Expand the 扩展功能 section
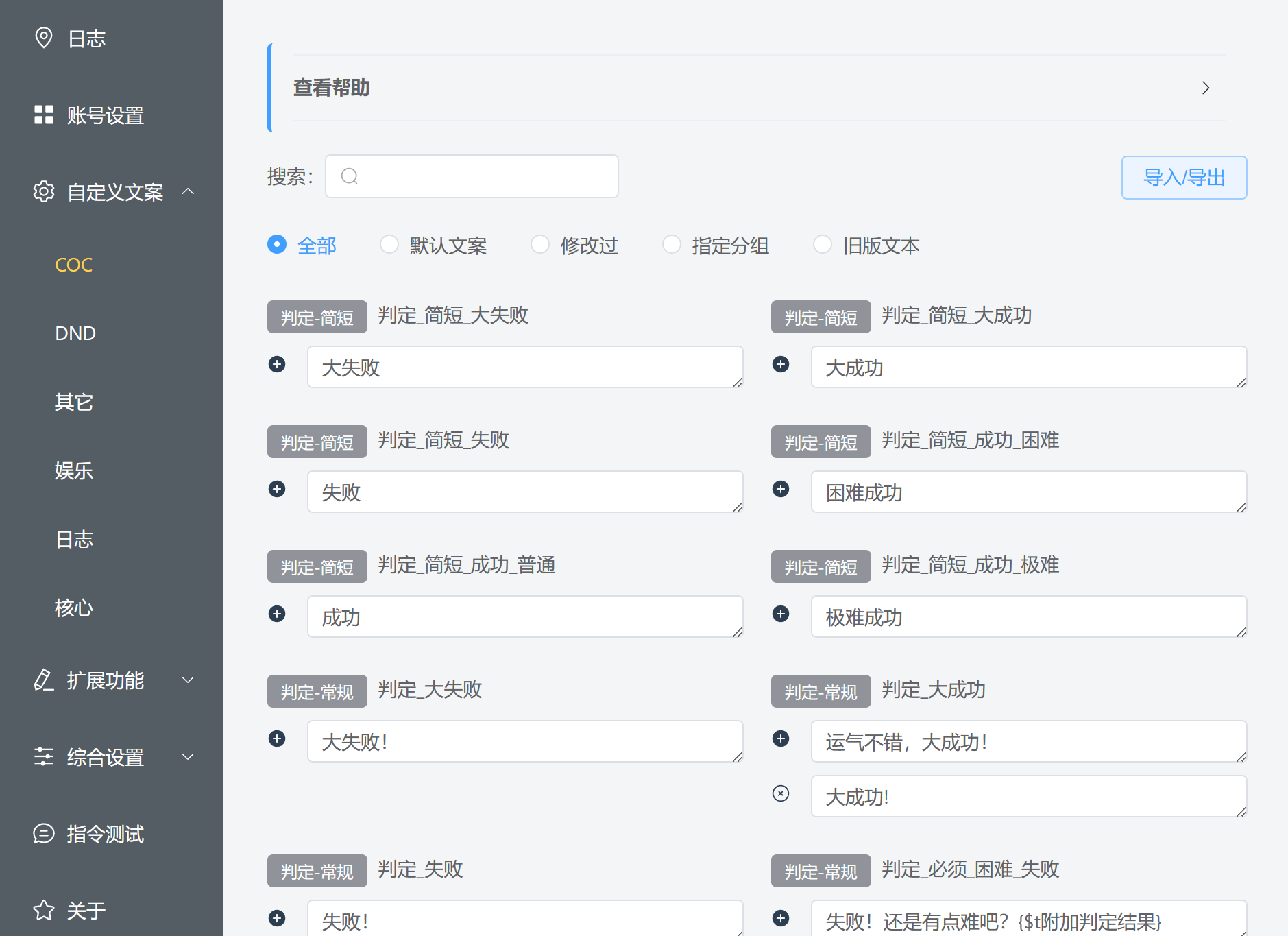The image size is (1288, 936). 189,680
